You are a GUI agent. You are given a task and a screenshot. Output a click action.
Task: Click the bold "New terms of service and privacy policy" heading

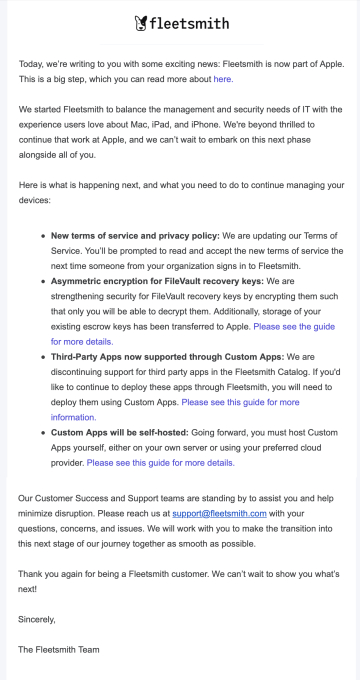pos(136,236)
